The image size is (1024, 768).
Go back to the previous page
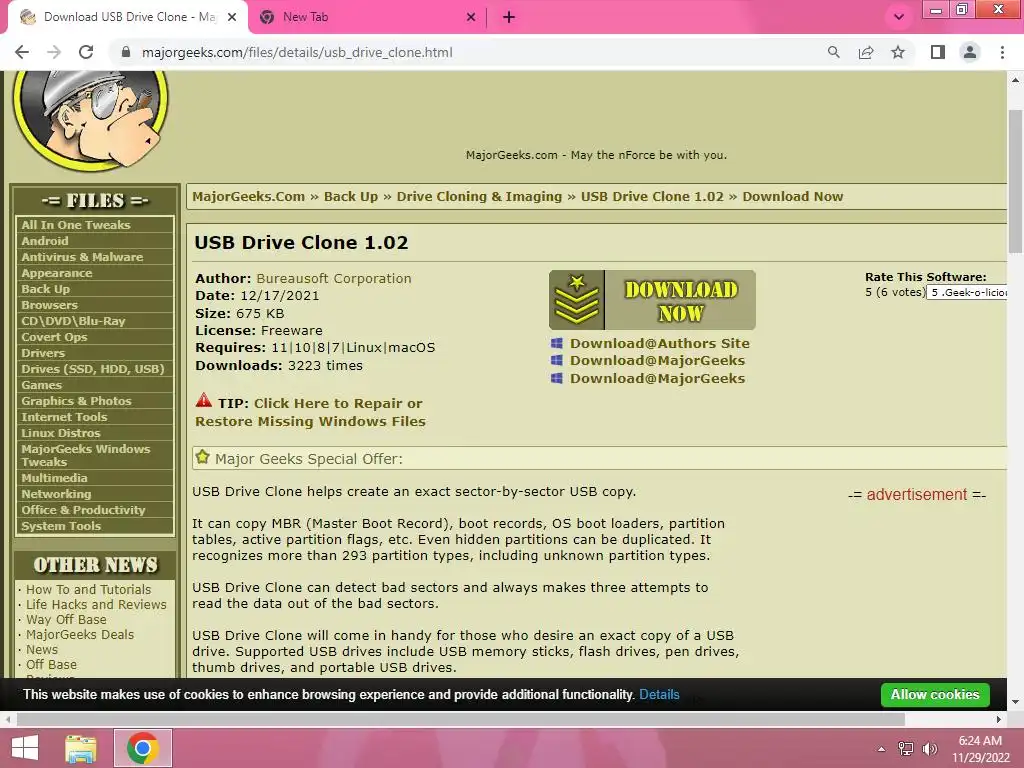coord(22,52)
